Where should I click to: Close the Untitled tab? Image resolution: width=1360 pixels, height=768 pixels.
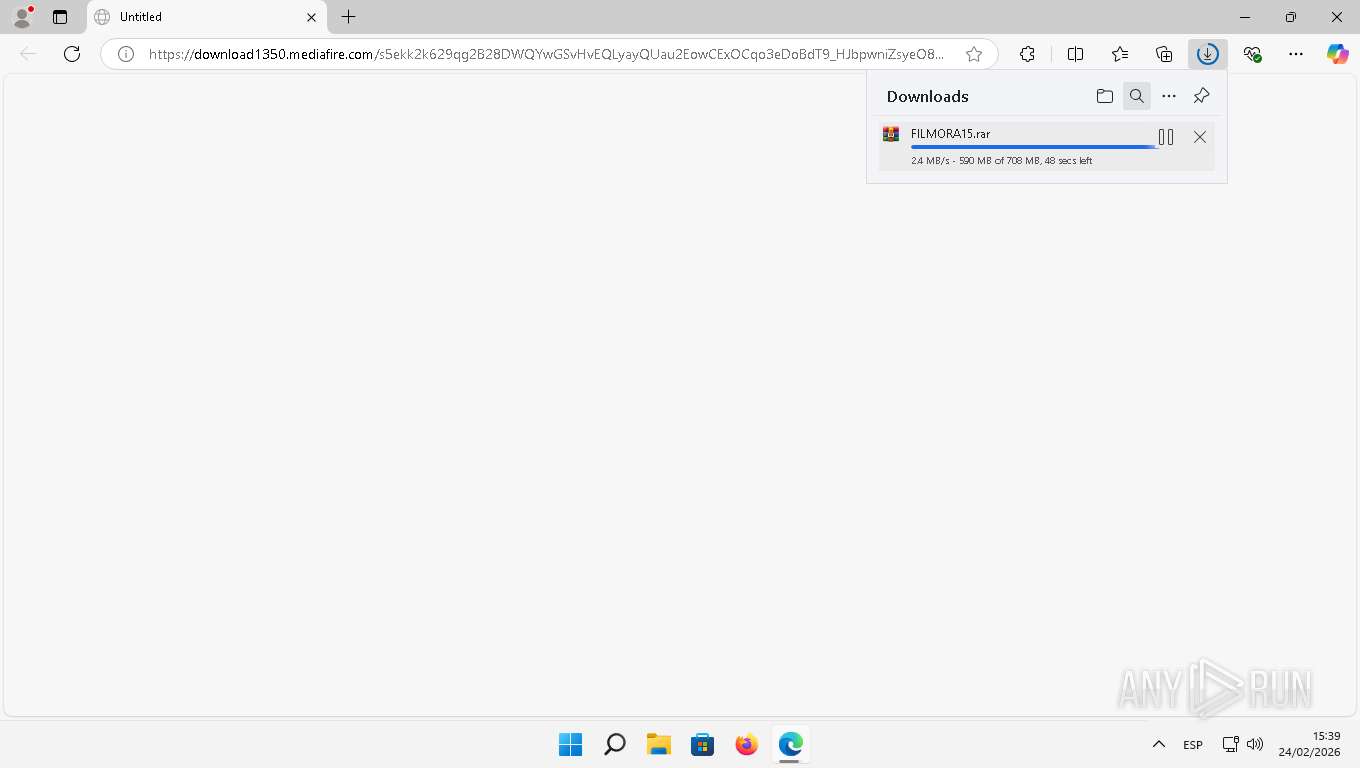tap(311, 17)
